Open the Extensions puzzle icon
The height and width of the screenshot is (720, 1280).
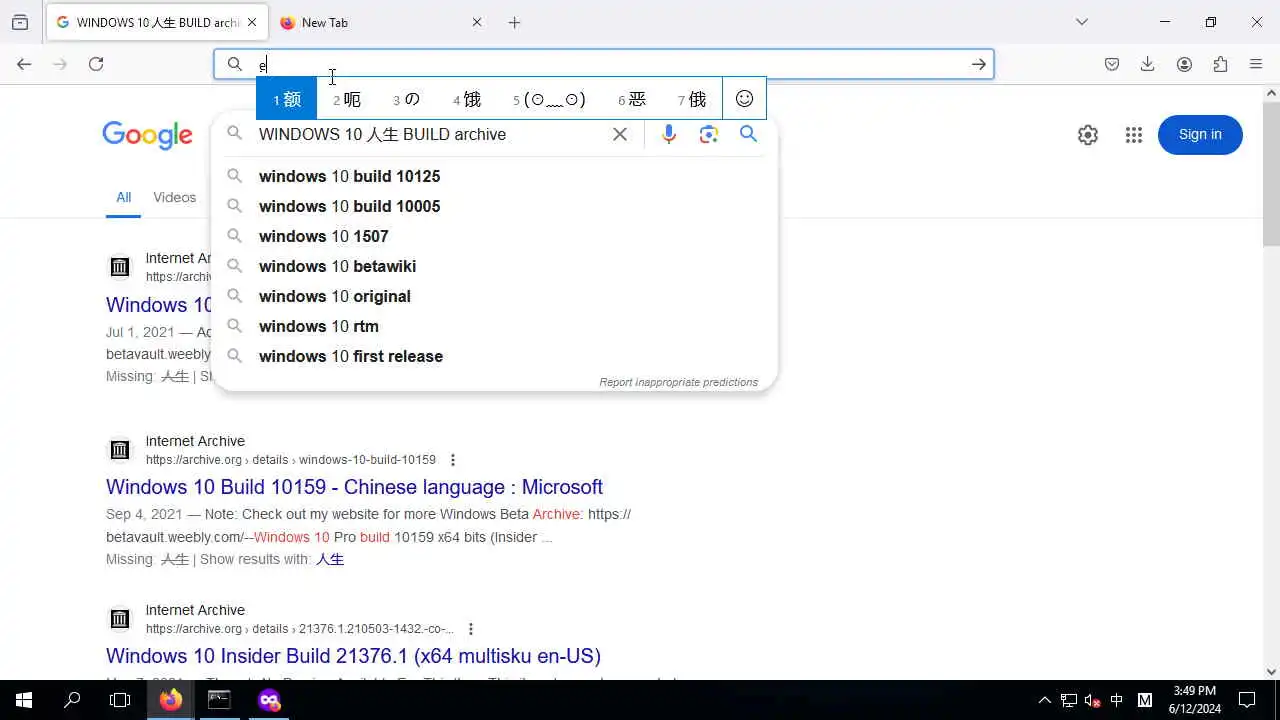(1220, 64)
